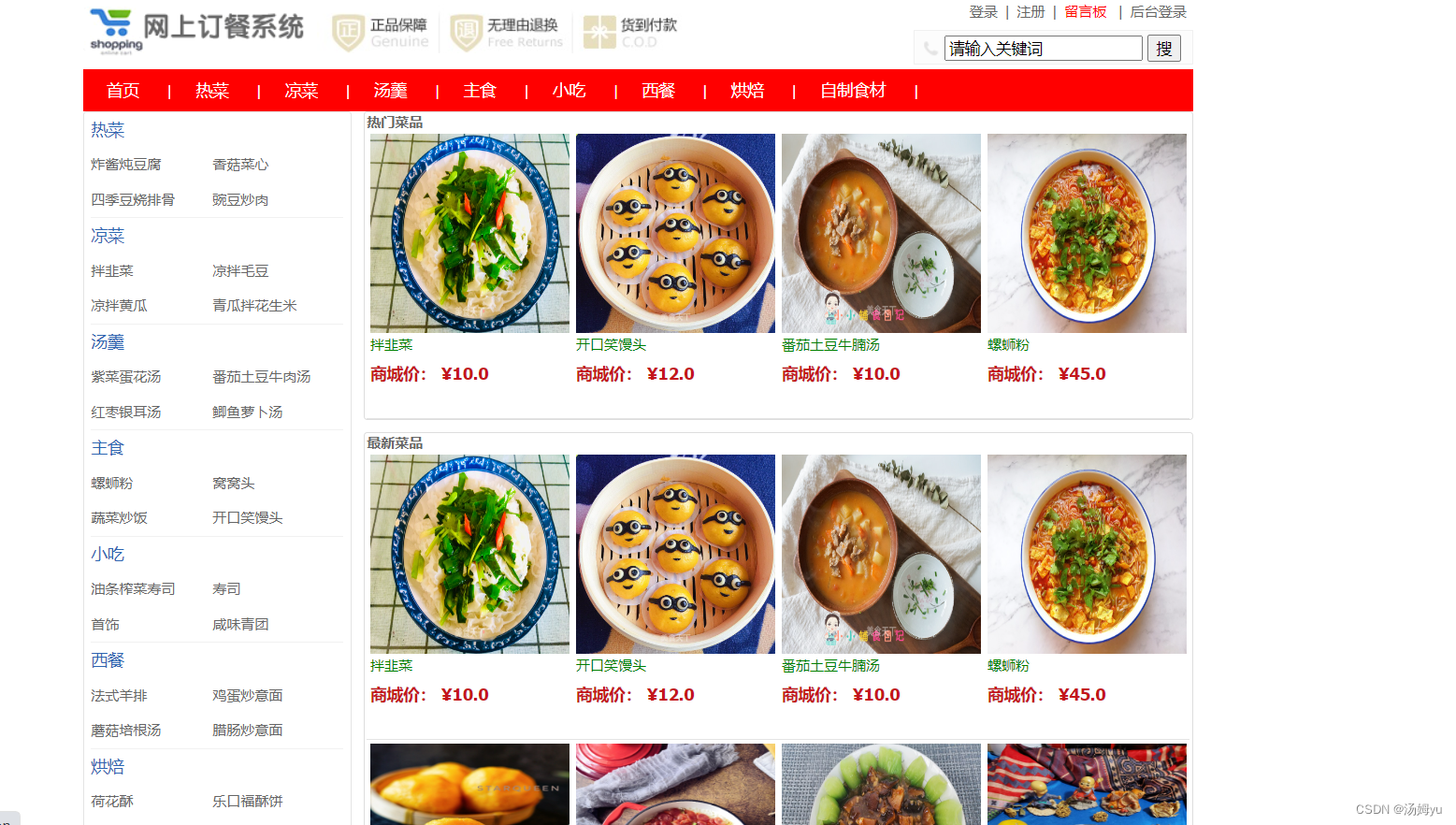Click the 注册 register link

click(1031, 12)
